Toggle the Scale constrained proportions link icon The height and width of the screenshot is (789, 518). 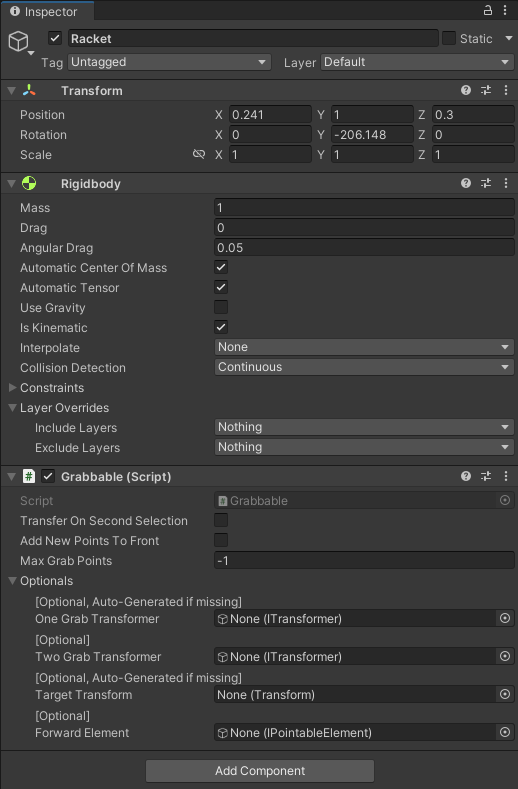click(x=199, y=154)
